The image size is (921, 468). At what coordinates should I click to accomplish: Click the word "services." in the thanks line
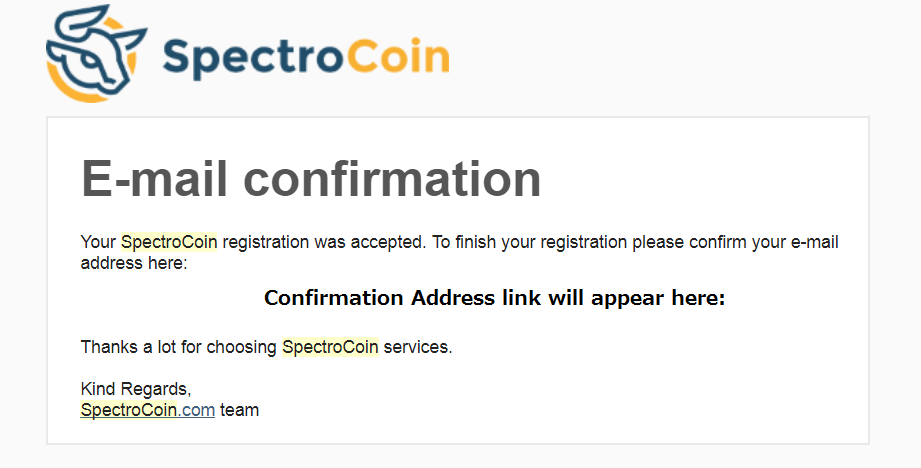(418, 348)
